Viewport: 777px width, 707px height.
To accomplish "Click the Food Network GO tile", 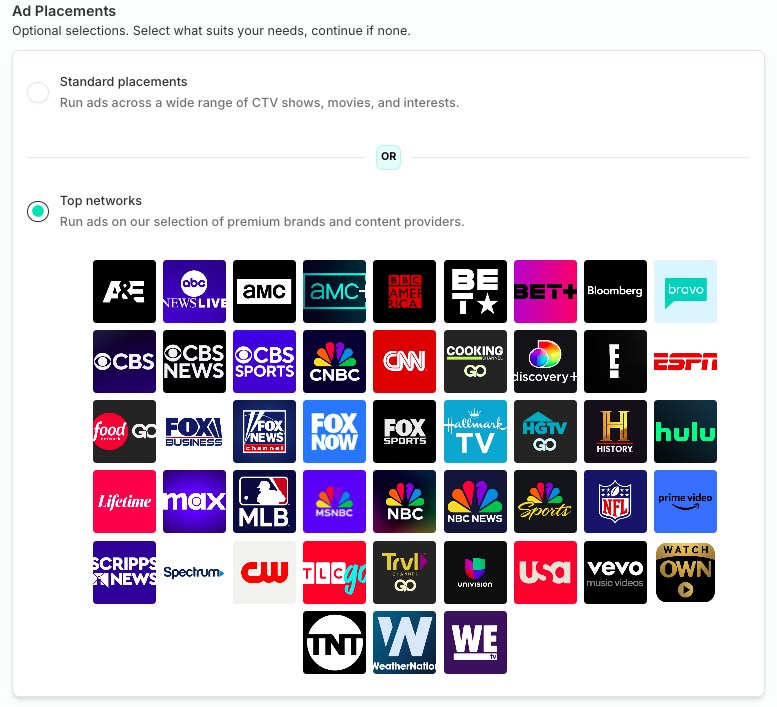I will [x=124, y=432].
